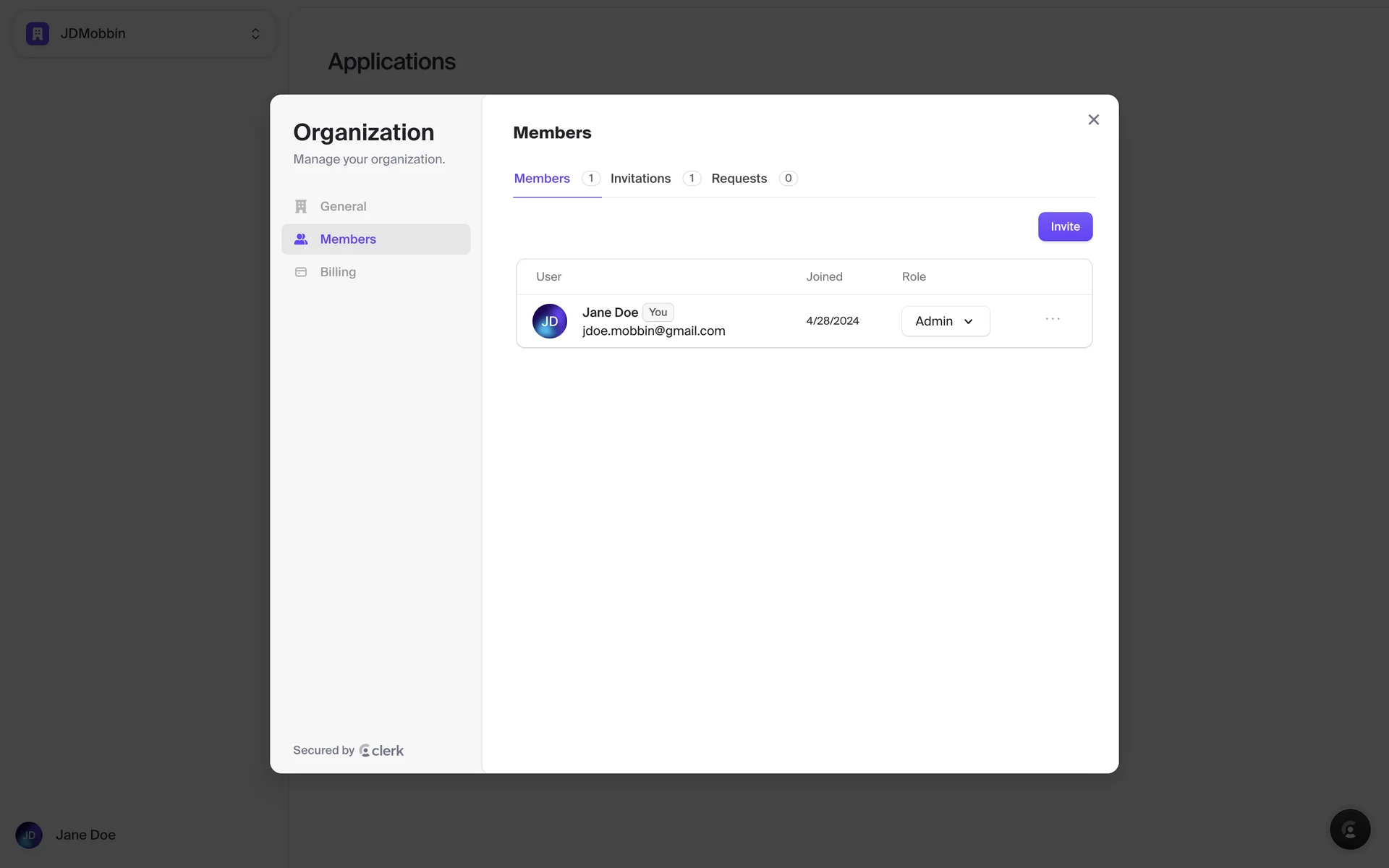Viewport: 1389px width, 868px height.
Task: Select the Members tab
Action: pos(542,179)
